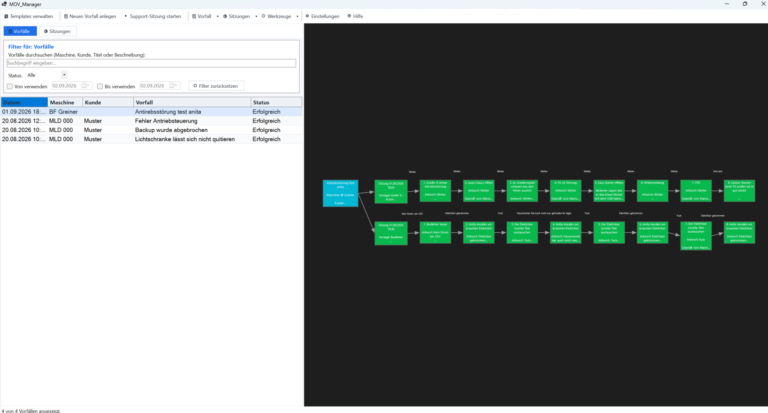Click the status text 4 von 4 Vorfällen angezeigt
This screenshot has width=768, height=413.
click(31, 411)
